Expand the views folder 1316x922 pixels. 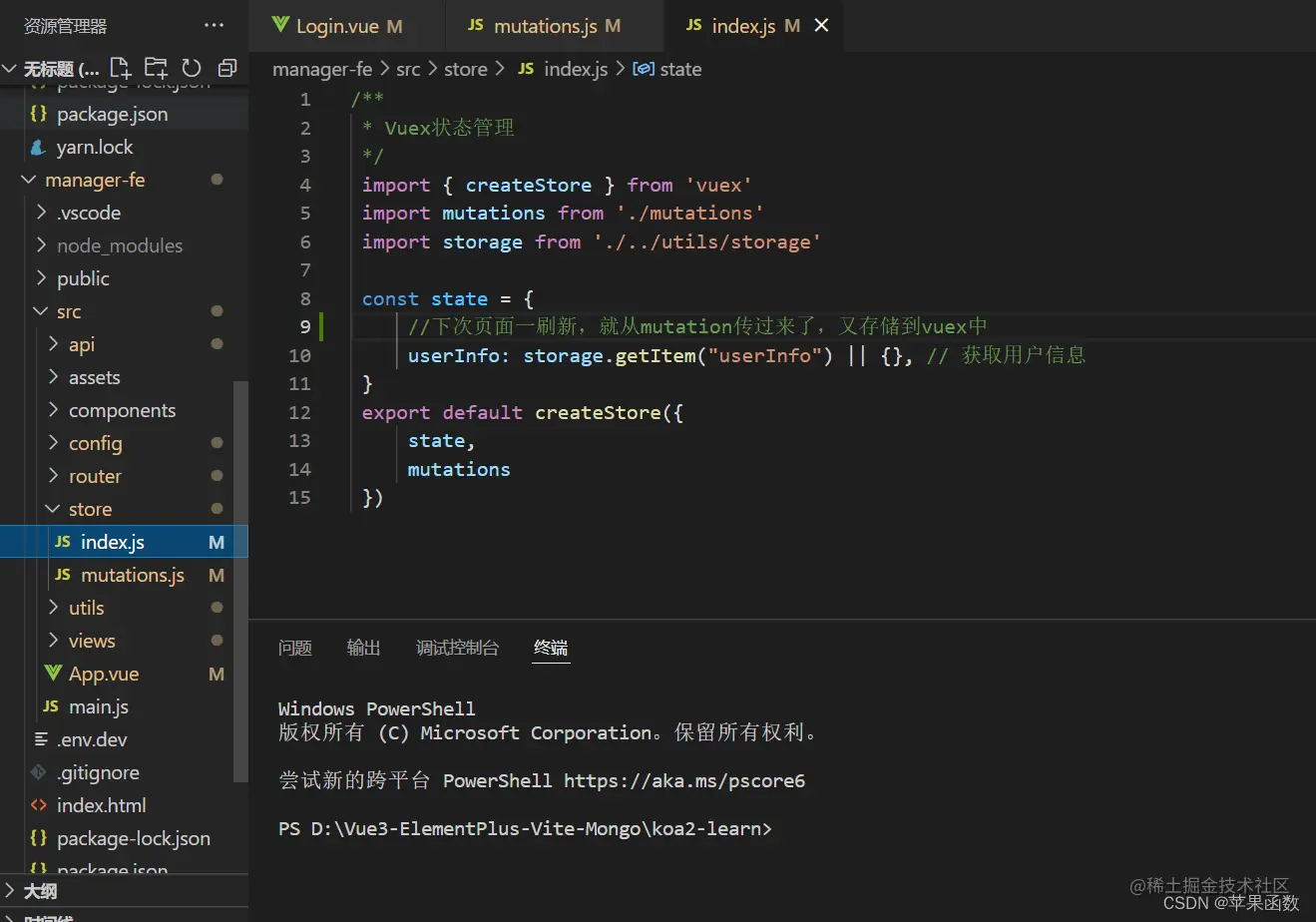124,641
